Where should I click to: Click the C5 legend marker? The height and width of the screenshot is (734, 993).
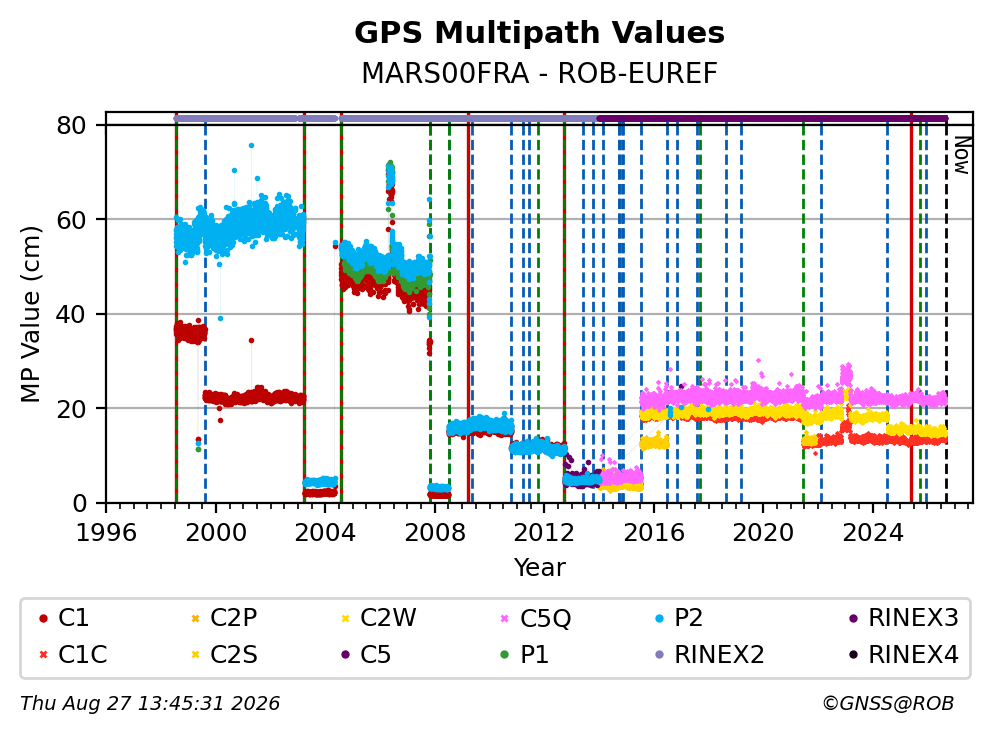(346, 655)
